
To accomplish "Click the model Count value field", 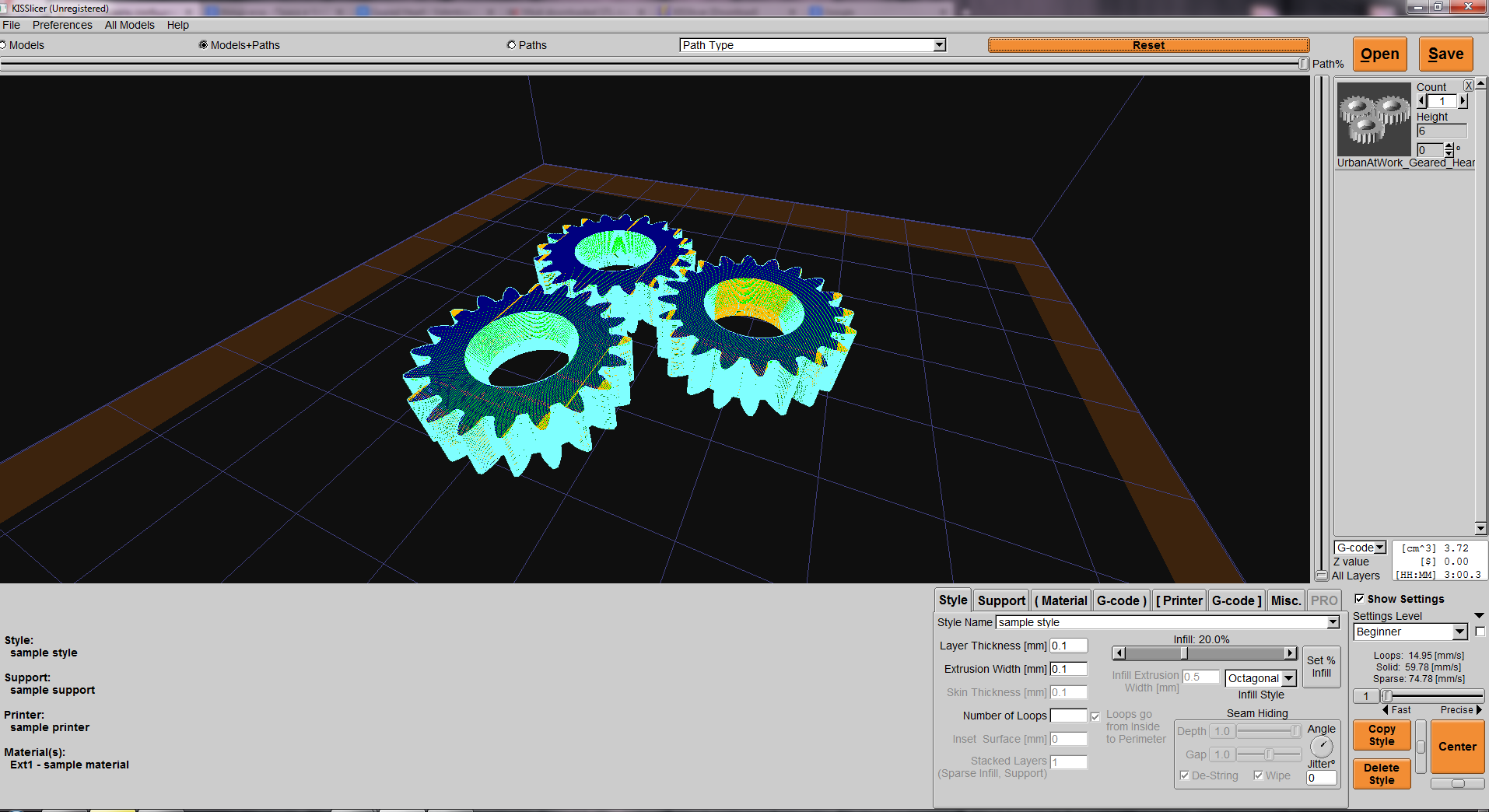I will 1442,101.
